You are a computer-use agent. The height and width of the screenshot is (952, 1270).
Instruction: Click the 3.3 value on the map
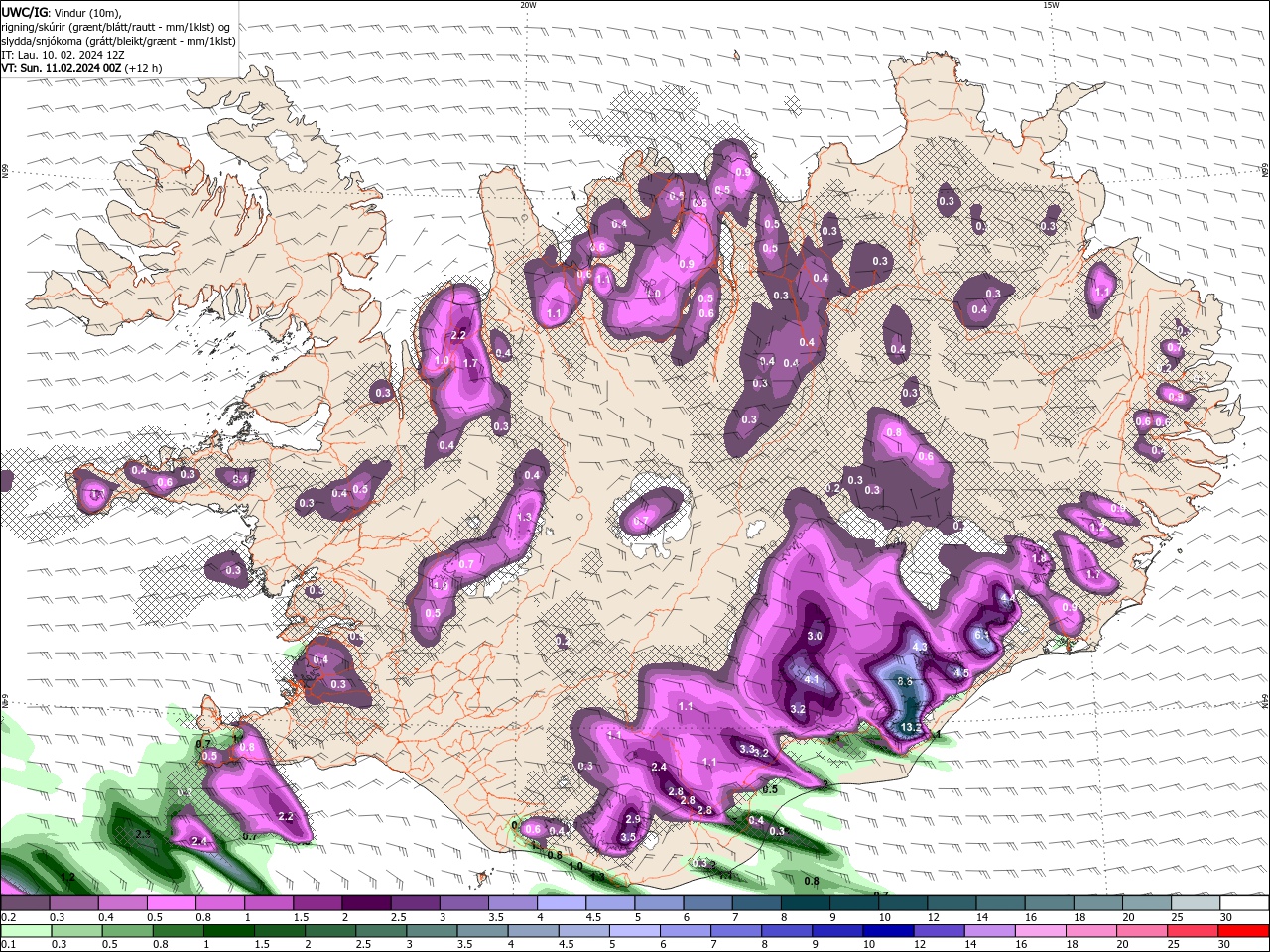coord(747,749)
